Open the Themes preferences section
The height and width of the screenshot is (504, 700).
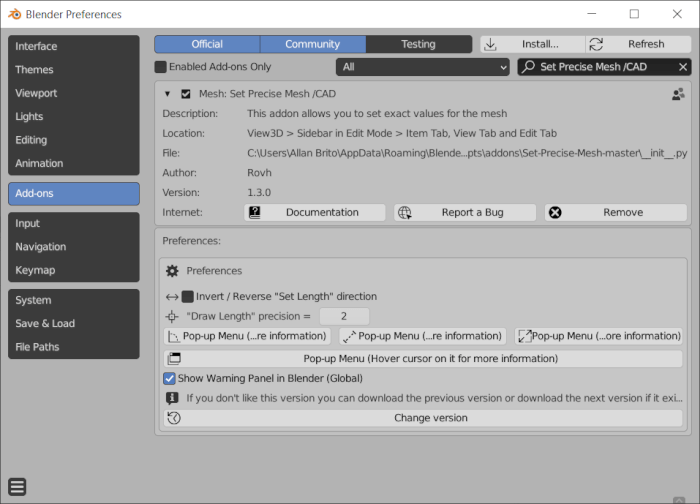point(74,70)
